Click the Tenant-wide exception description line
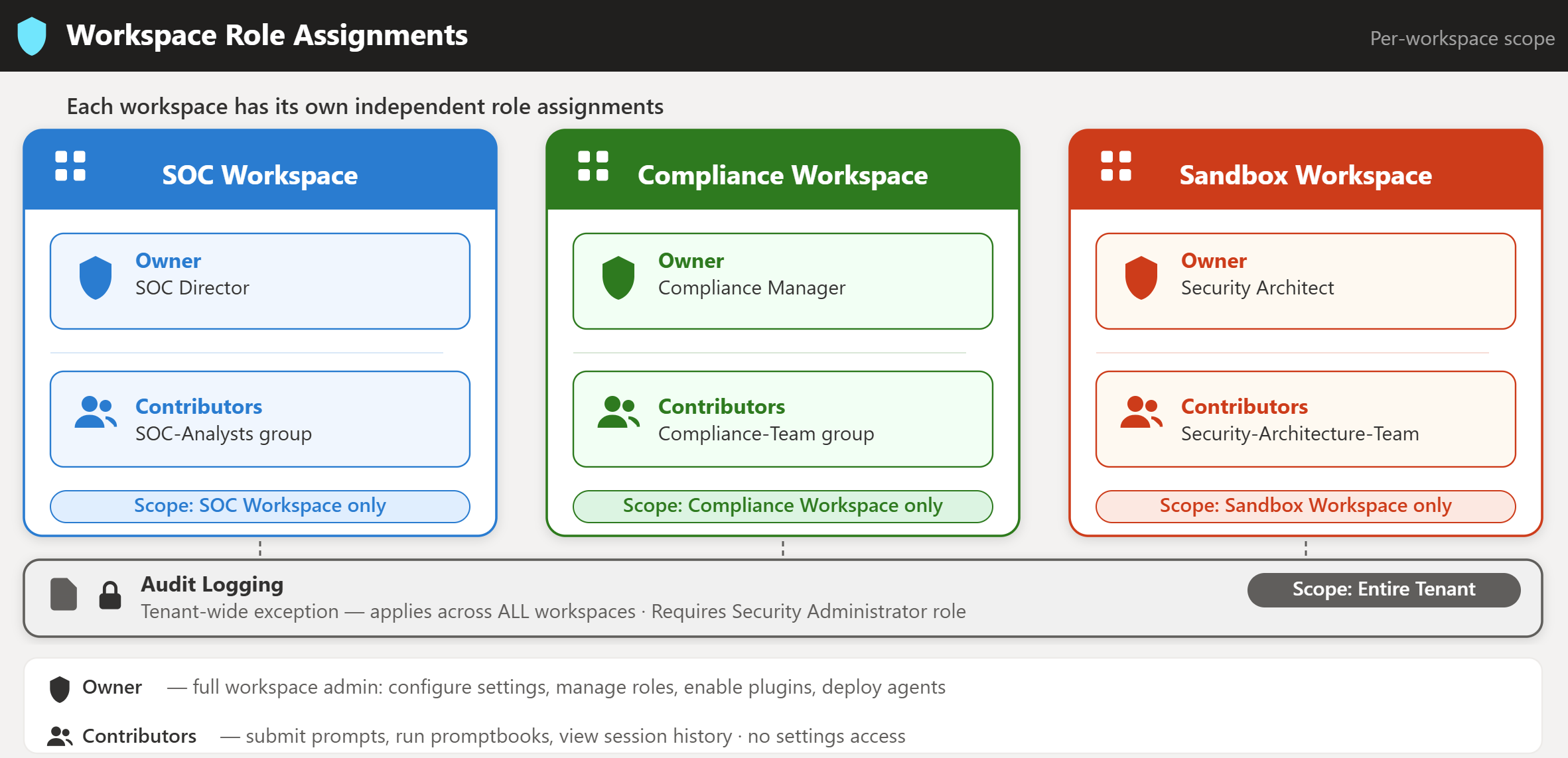1568x758 pixels. pyautogui.click(x=553, y=611)
